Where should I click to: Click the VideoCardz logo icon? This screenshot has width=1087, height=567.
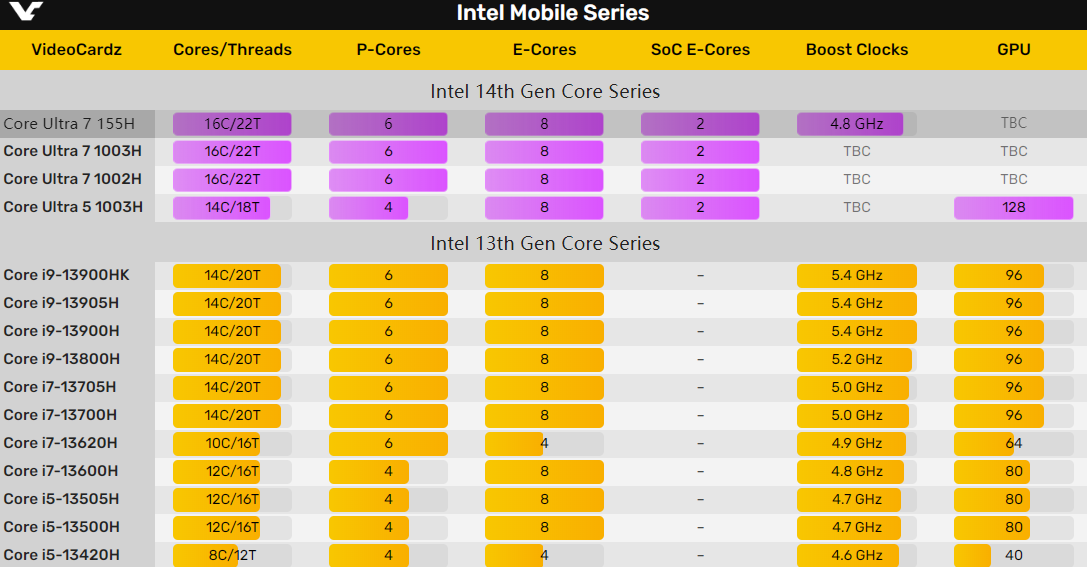(x=22, y=12)
